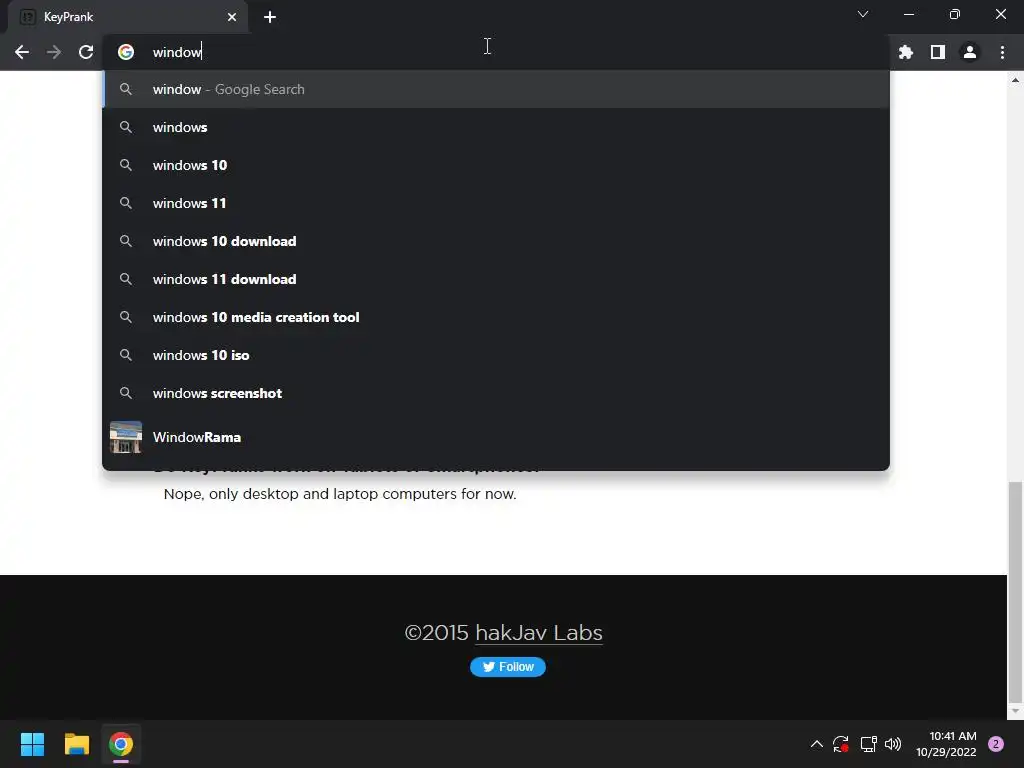Viewport: 1024px width, 768px height.
Task: Toggle the side panel icon
Action: (x=938, y=52)
